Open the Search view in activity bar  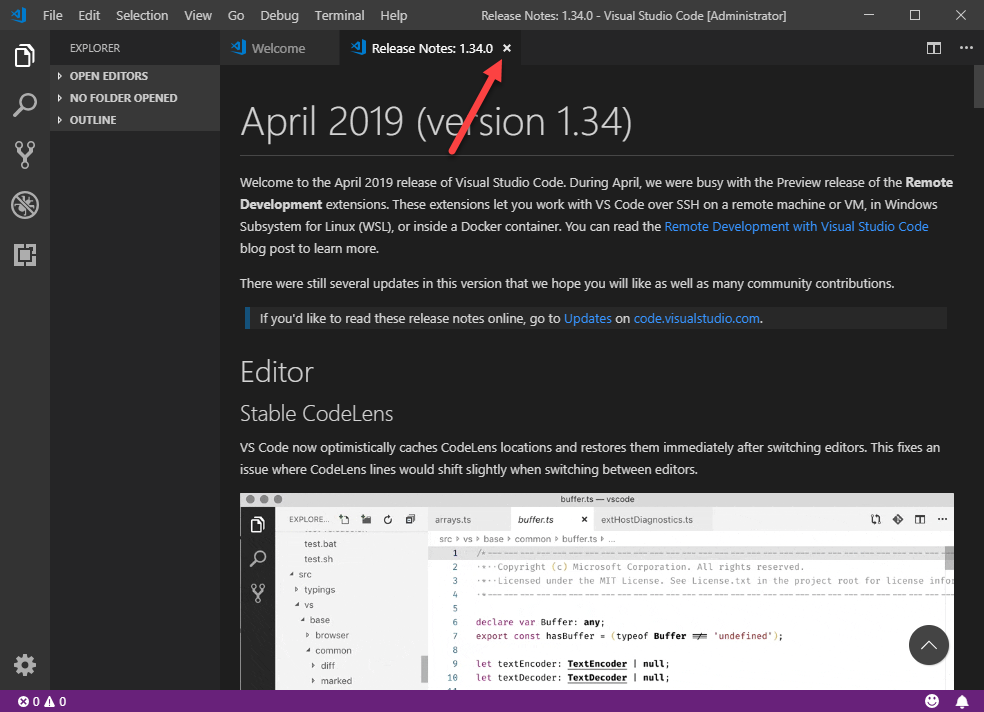click(24, 105)
